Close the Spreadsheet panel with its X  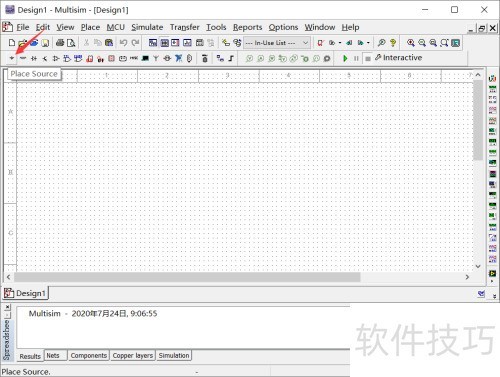point(7,307)
